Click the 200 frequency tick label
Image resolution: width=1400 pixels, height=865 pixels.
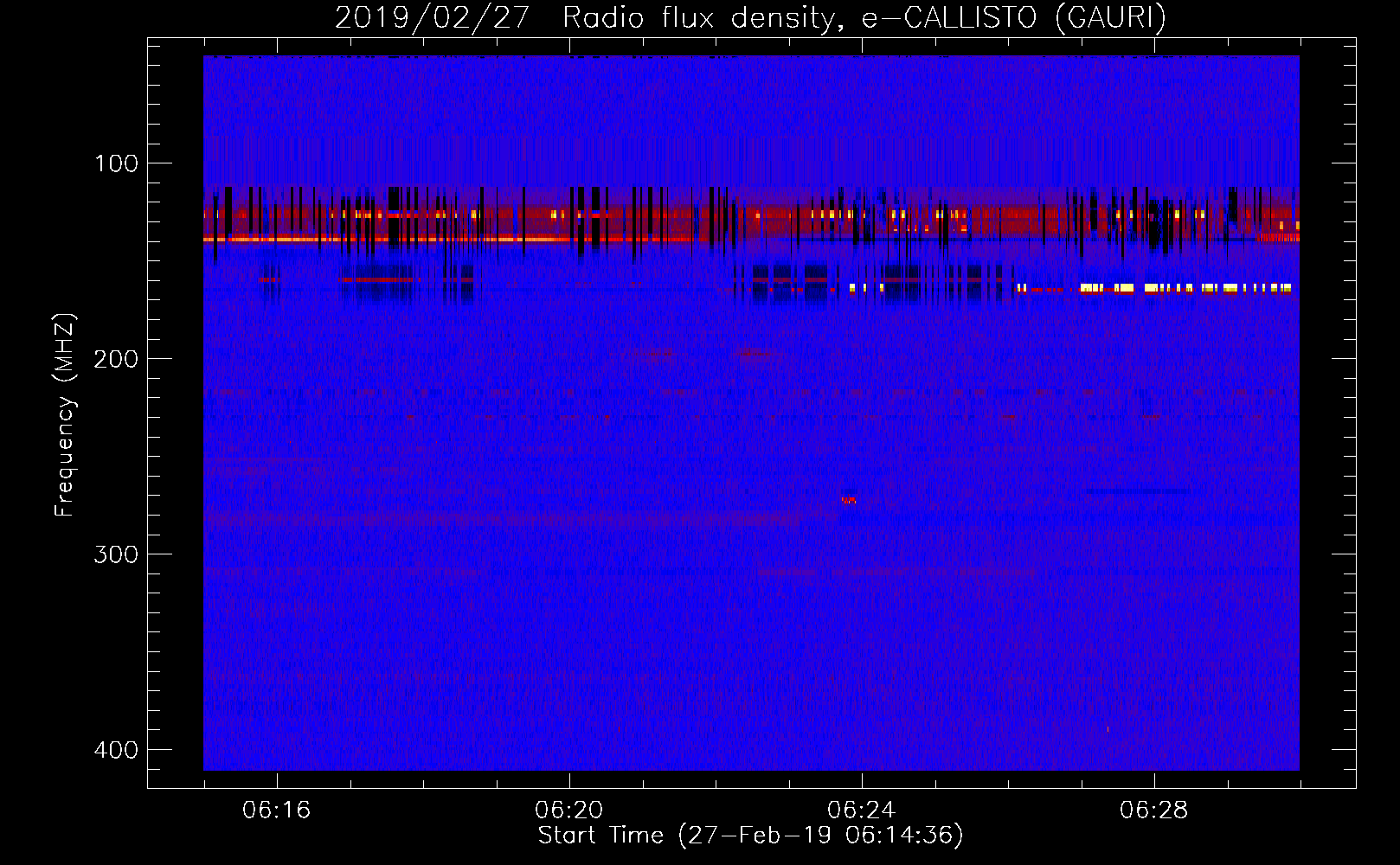pos(116,359)
